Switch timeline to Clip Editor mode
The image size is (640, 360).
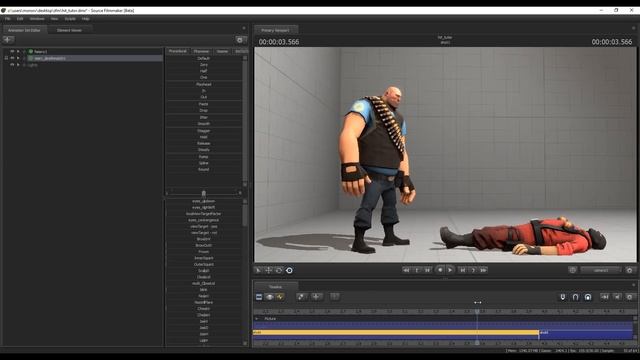coord(259,297)
